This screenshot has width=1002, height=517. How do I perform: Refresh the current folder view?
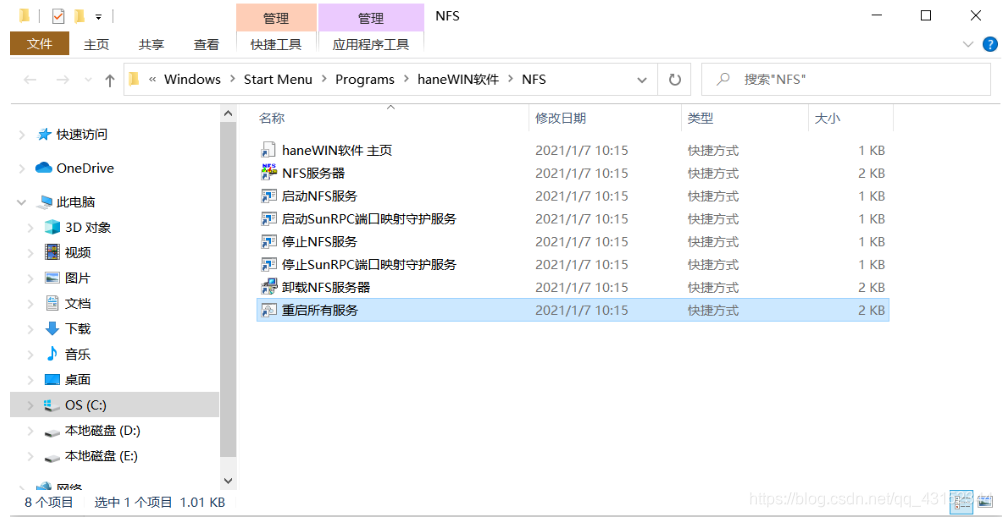pyautogui.click(x=675, y=79)
